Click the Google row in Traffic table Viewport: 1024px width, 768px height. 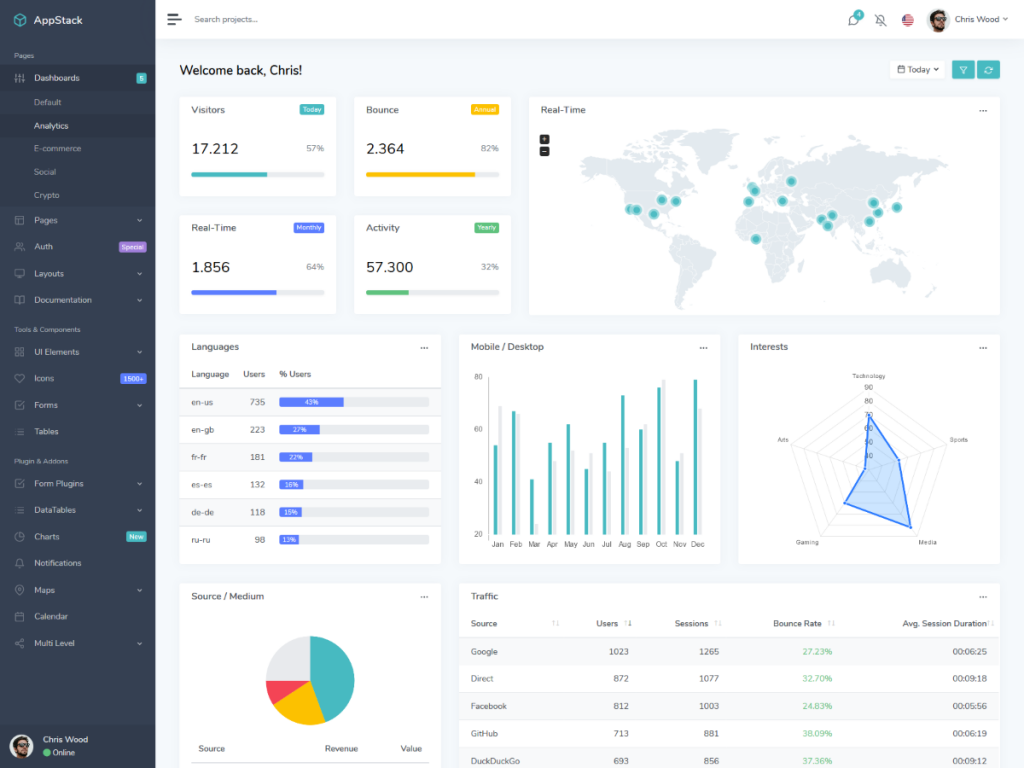[729, 652]
